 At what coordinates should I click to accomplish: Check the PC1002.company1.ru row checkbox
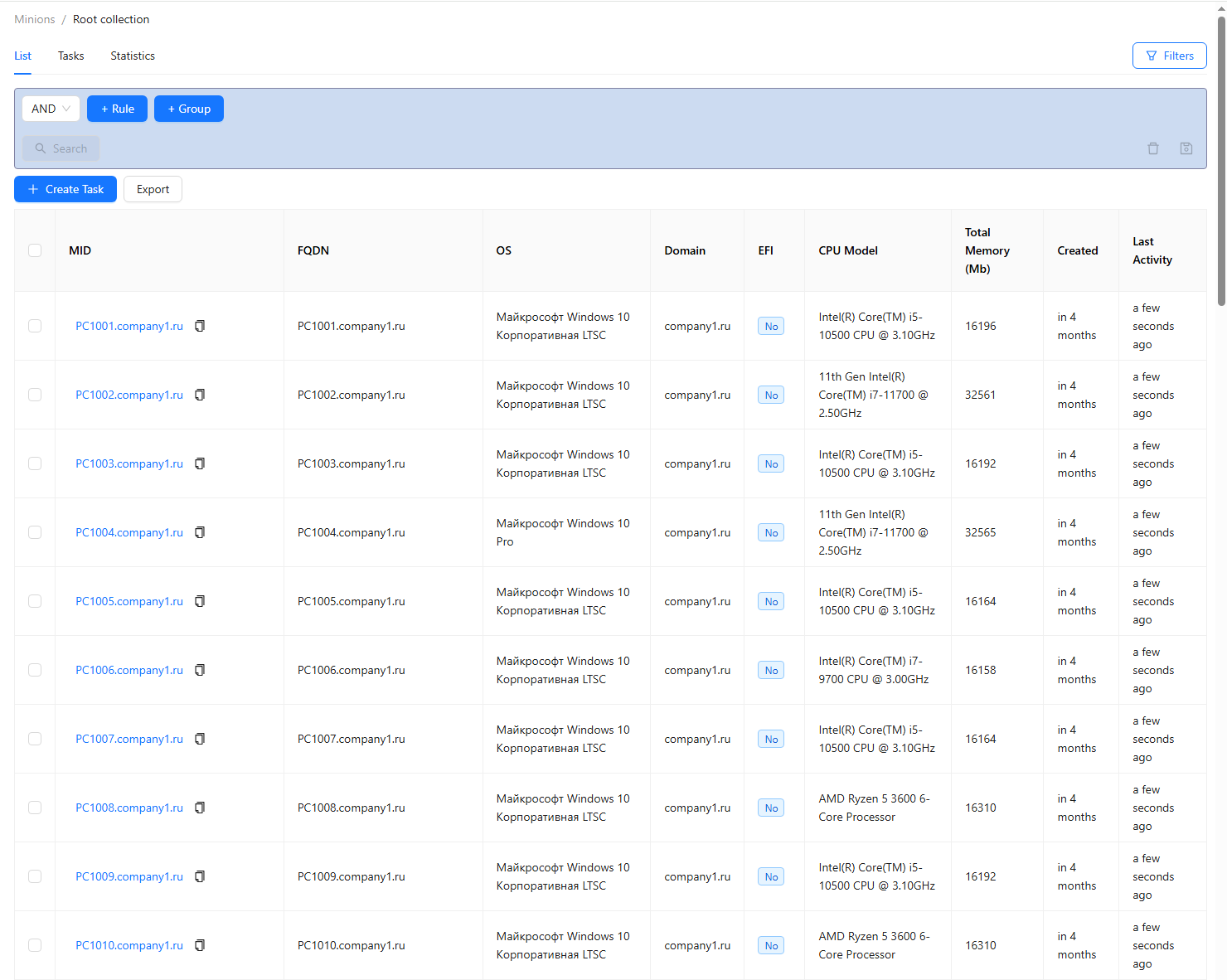tap(35, 395)
